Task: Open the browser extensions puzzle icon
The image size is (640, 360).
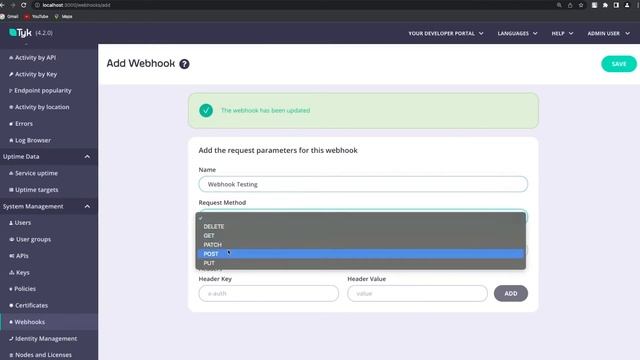Action: pos(605,5)
